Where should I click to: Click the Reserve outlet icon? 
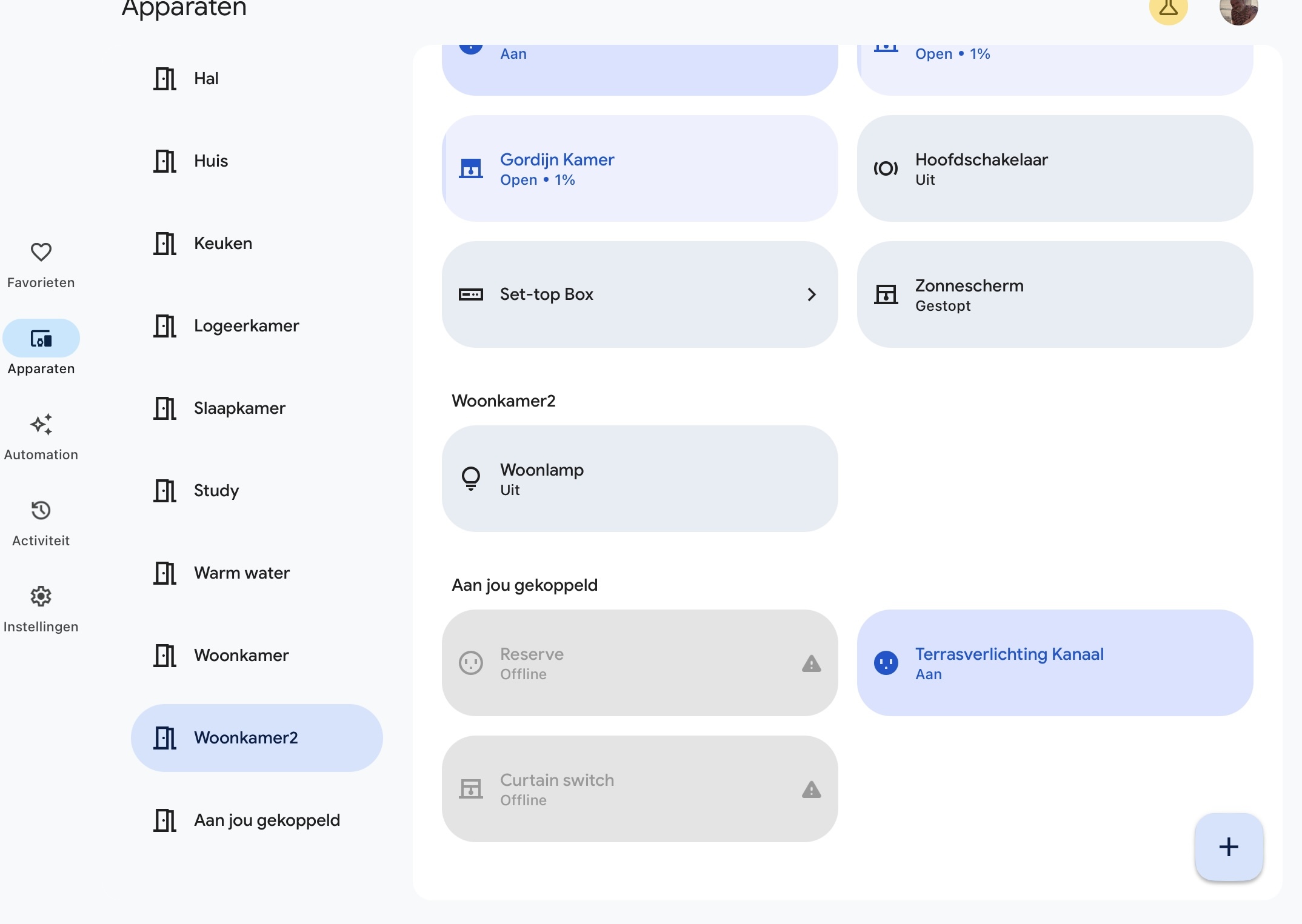click(x=471, y=663)
